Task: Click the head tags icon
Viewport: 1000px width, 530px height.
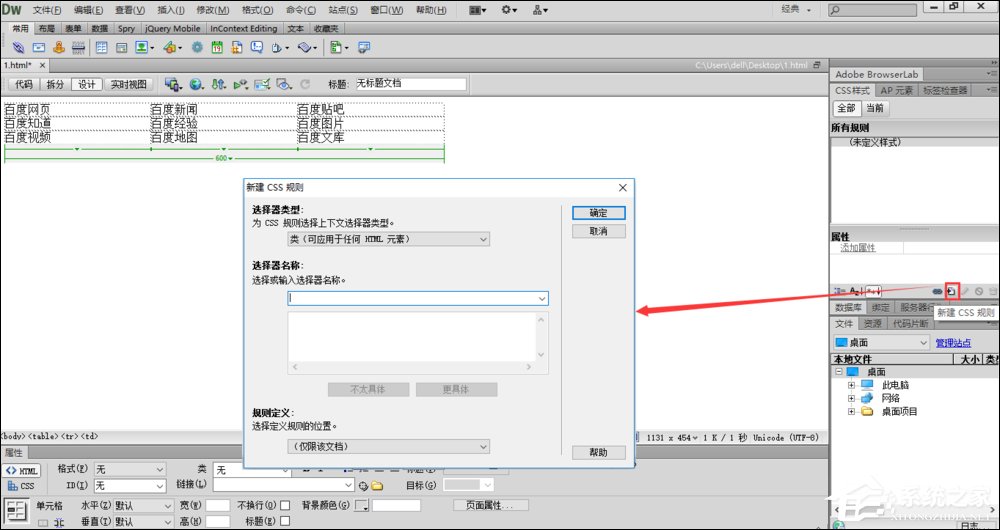Action: [277, 47]
